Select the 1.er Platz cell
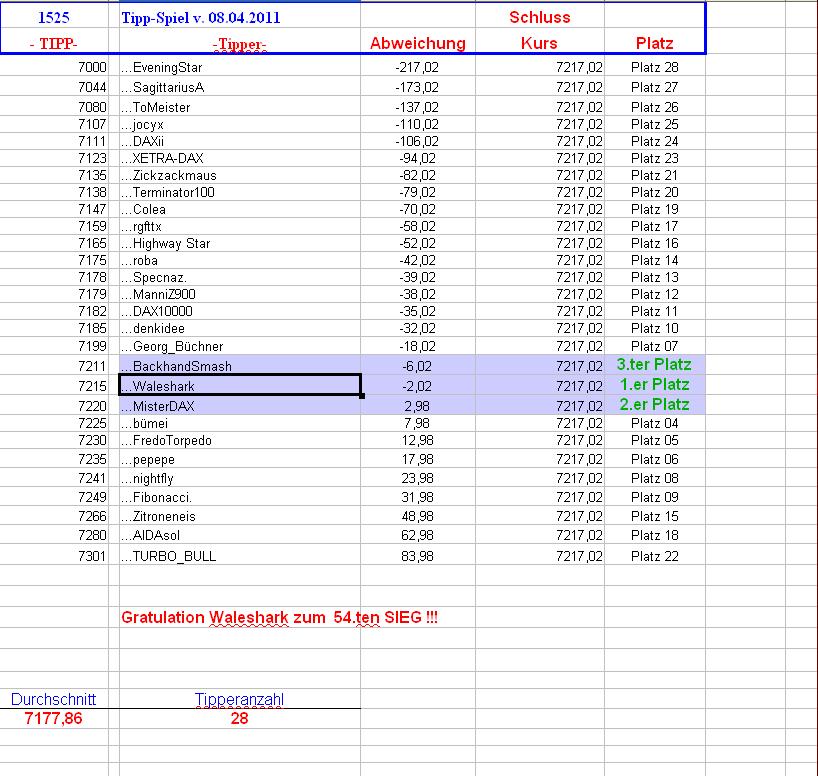 click(x=655, y=385)
